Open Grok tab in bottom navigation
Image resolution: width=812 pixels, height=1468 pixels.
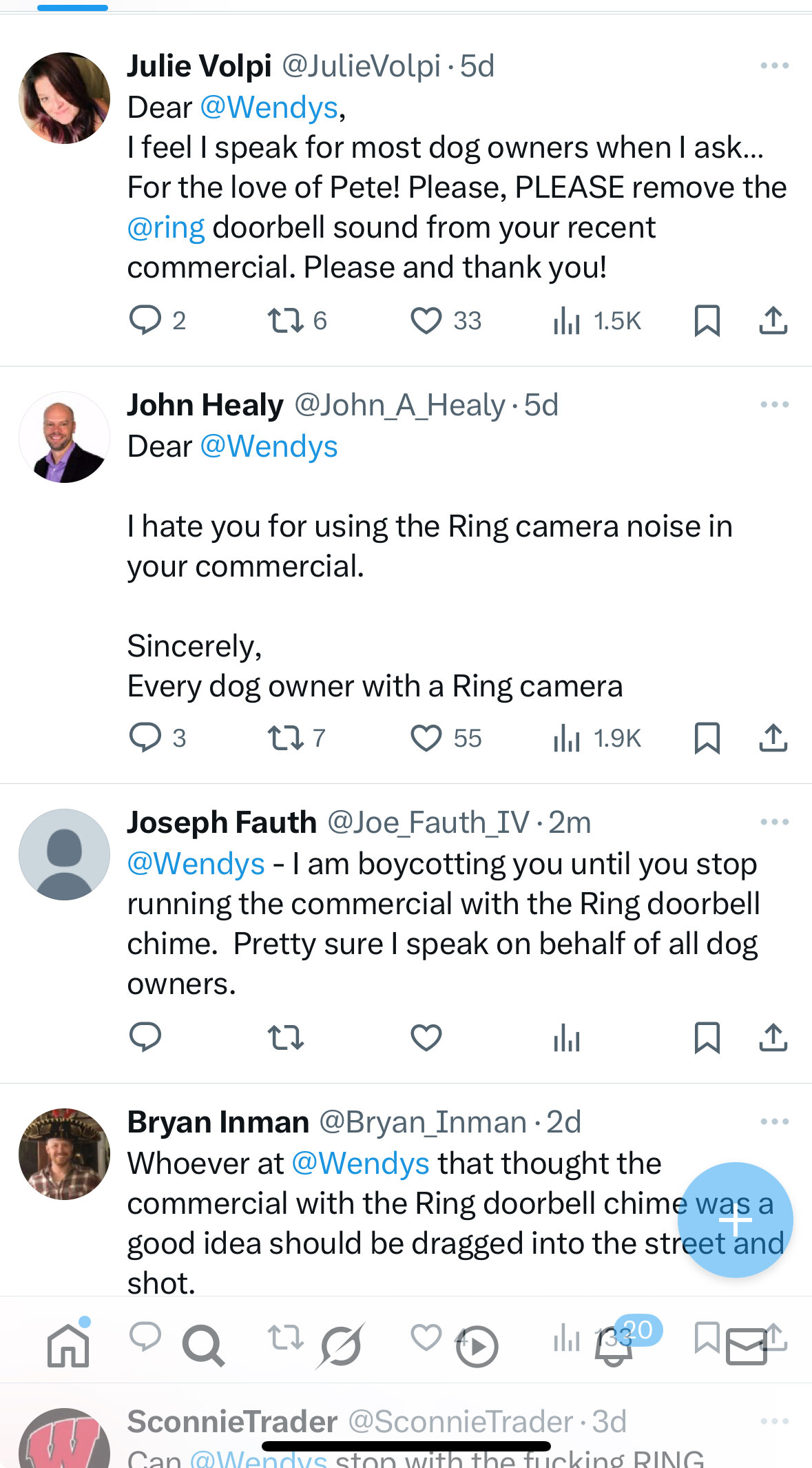[340, 1345]
